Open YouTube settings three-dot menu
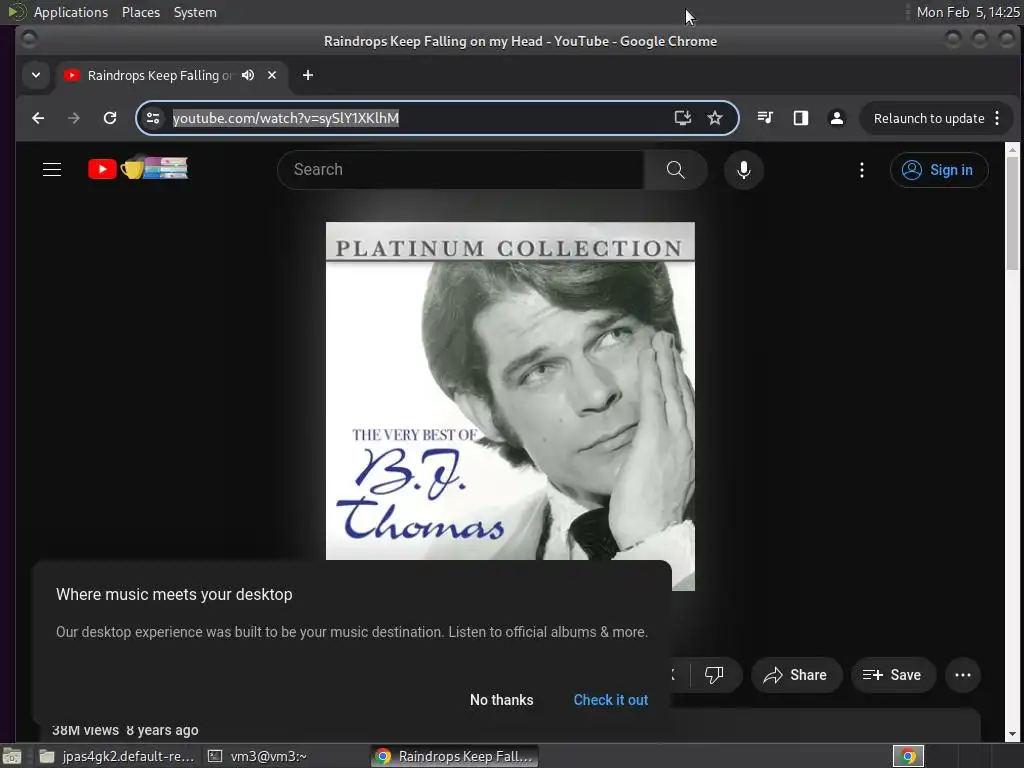This screenshot has height=768, width=1024. (862, 170)
